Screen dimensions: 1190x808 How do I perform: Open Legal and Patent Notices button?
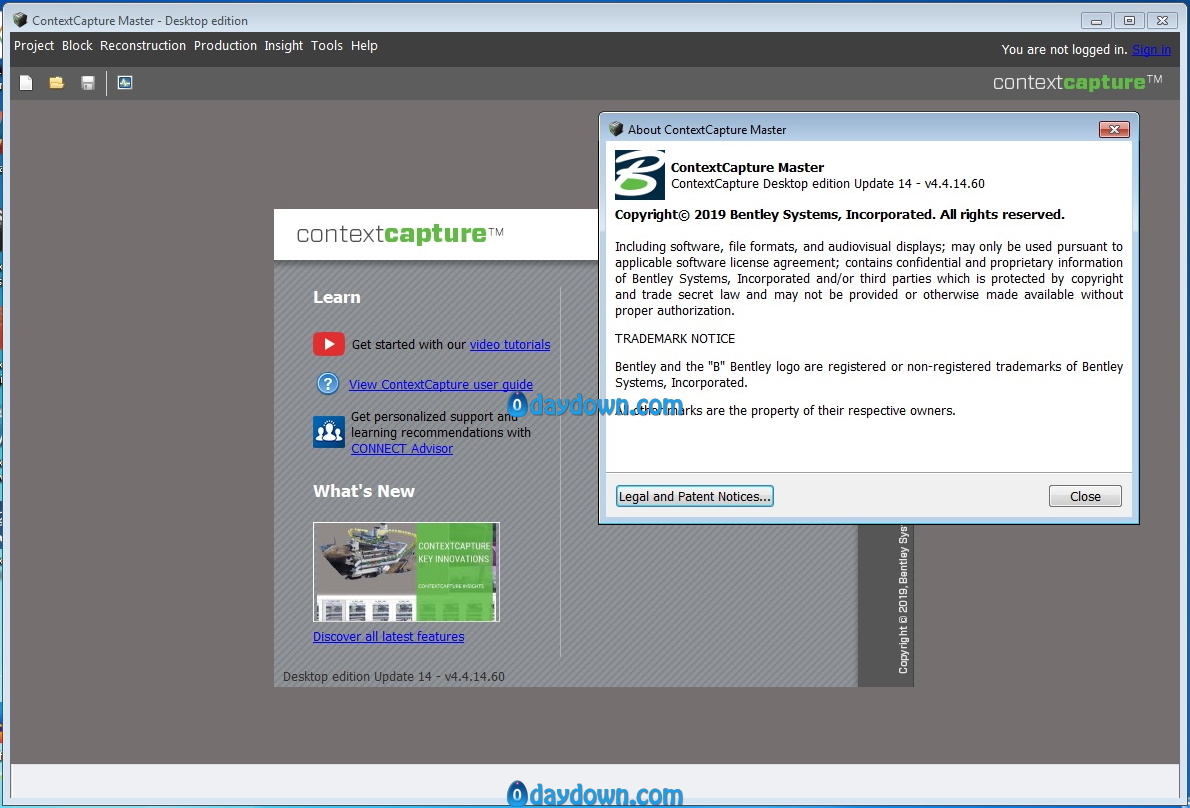[694, 496]
